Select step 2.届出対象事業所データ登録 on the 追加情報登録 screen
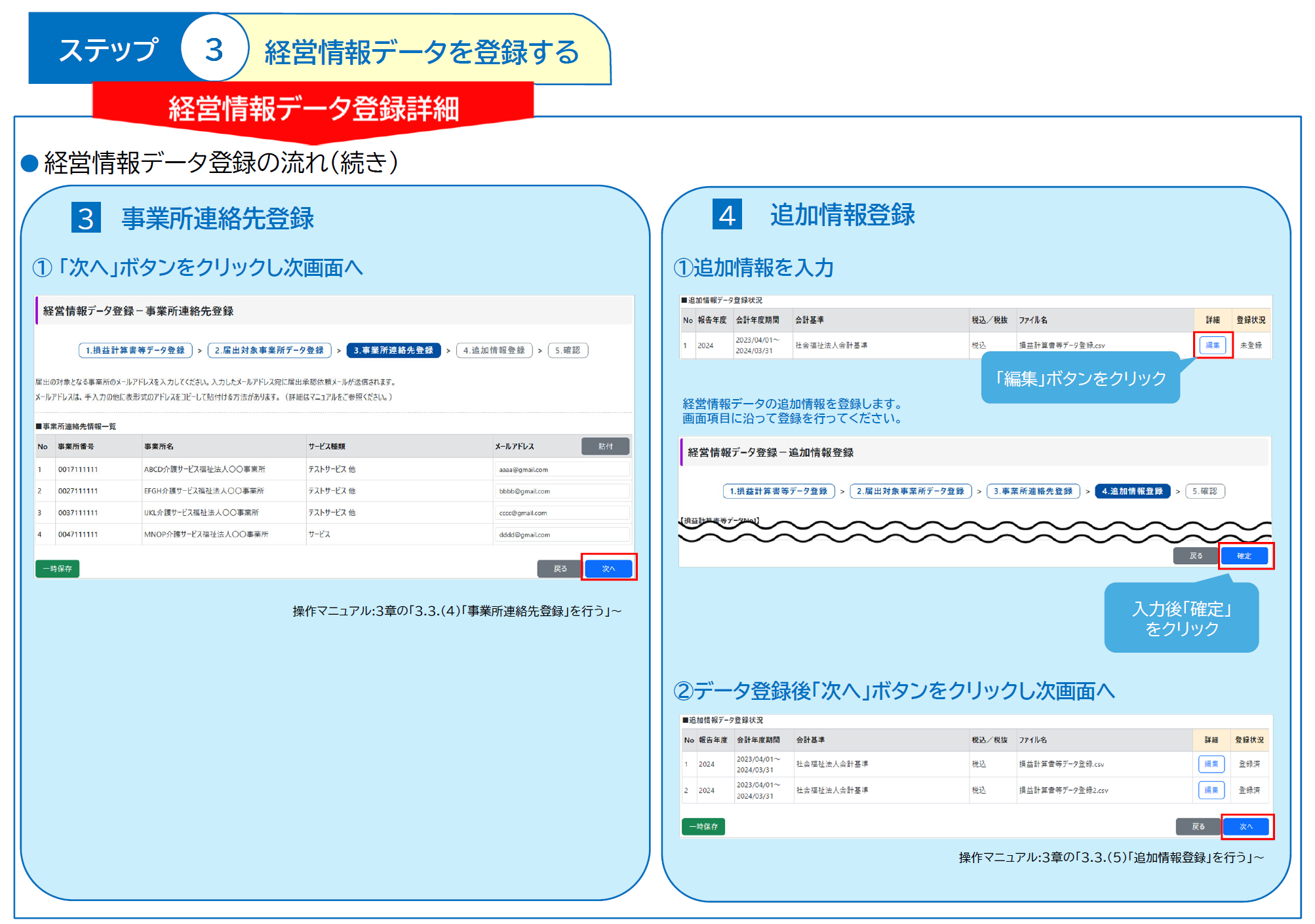Screen dimensions: 1315x924 coord(911,491)
